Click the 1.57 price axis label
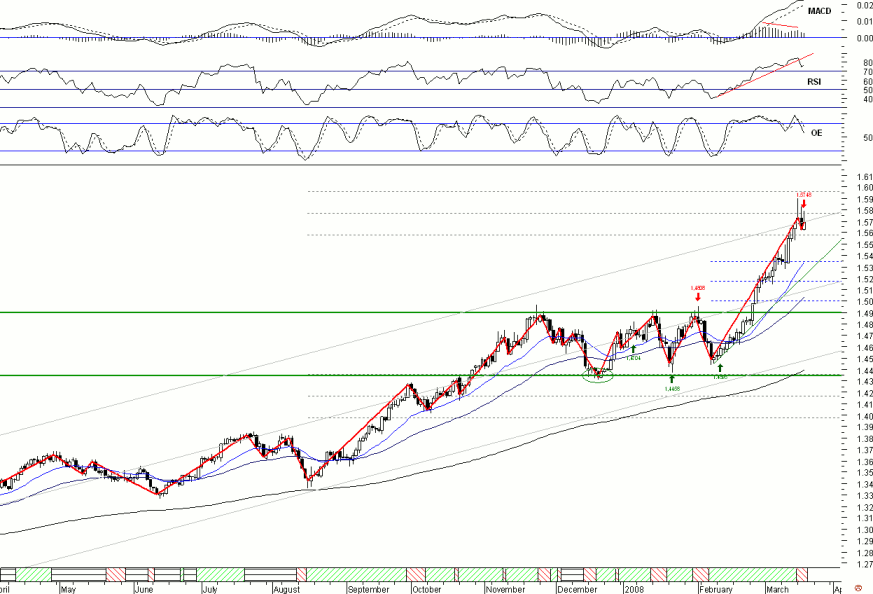The height and width of the screenshot is (594, 873). 865,222
